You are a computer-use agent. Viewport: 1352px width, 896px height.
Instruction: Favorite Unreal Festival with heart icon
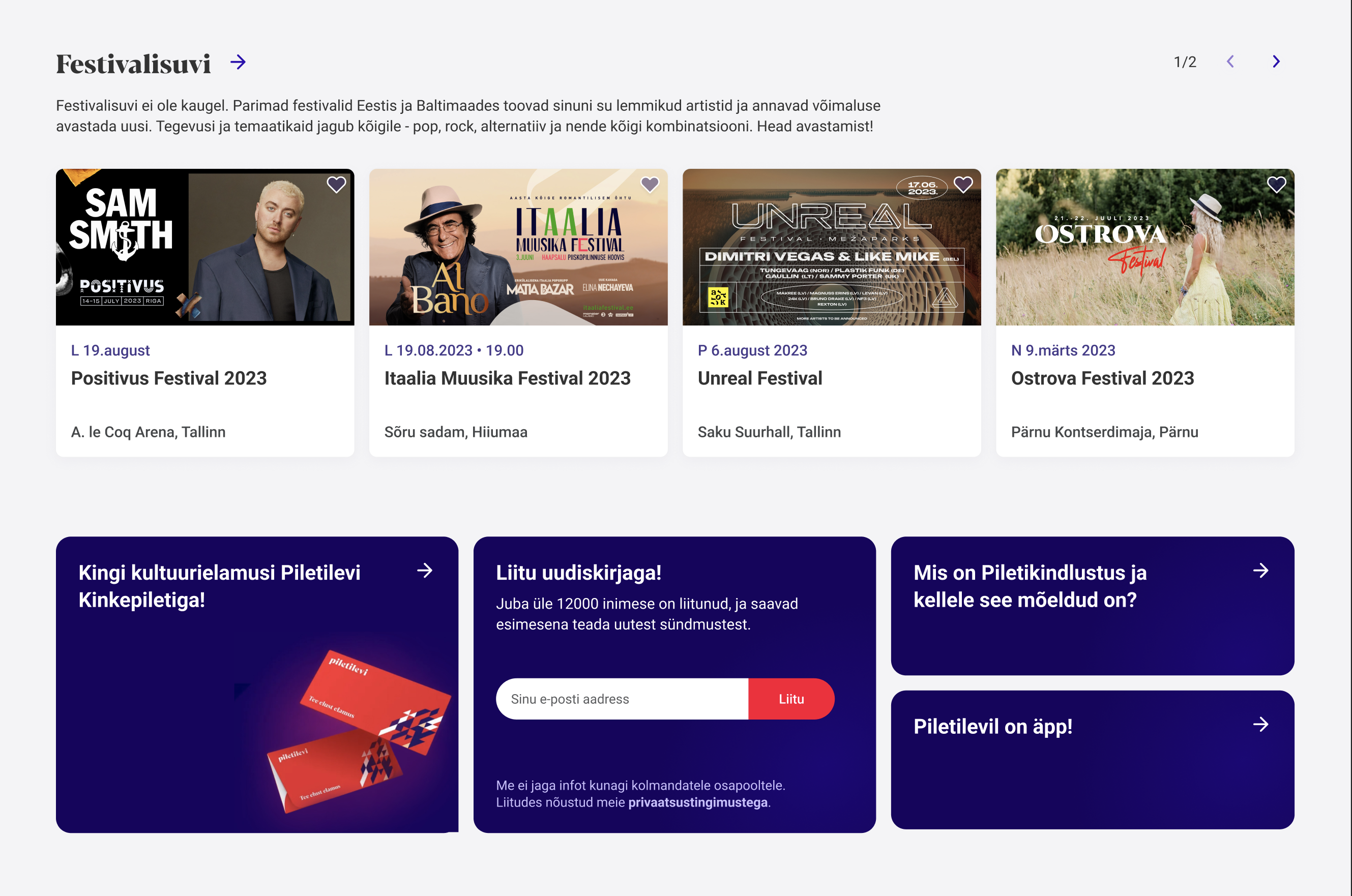tap(963, 185)
